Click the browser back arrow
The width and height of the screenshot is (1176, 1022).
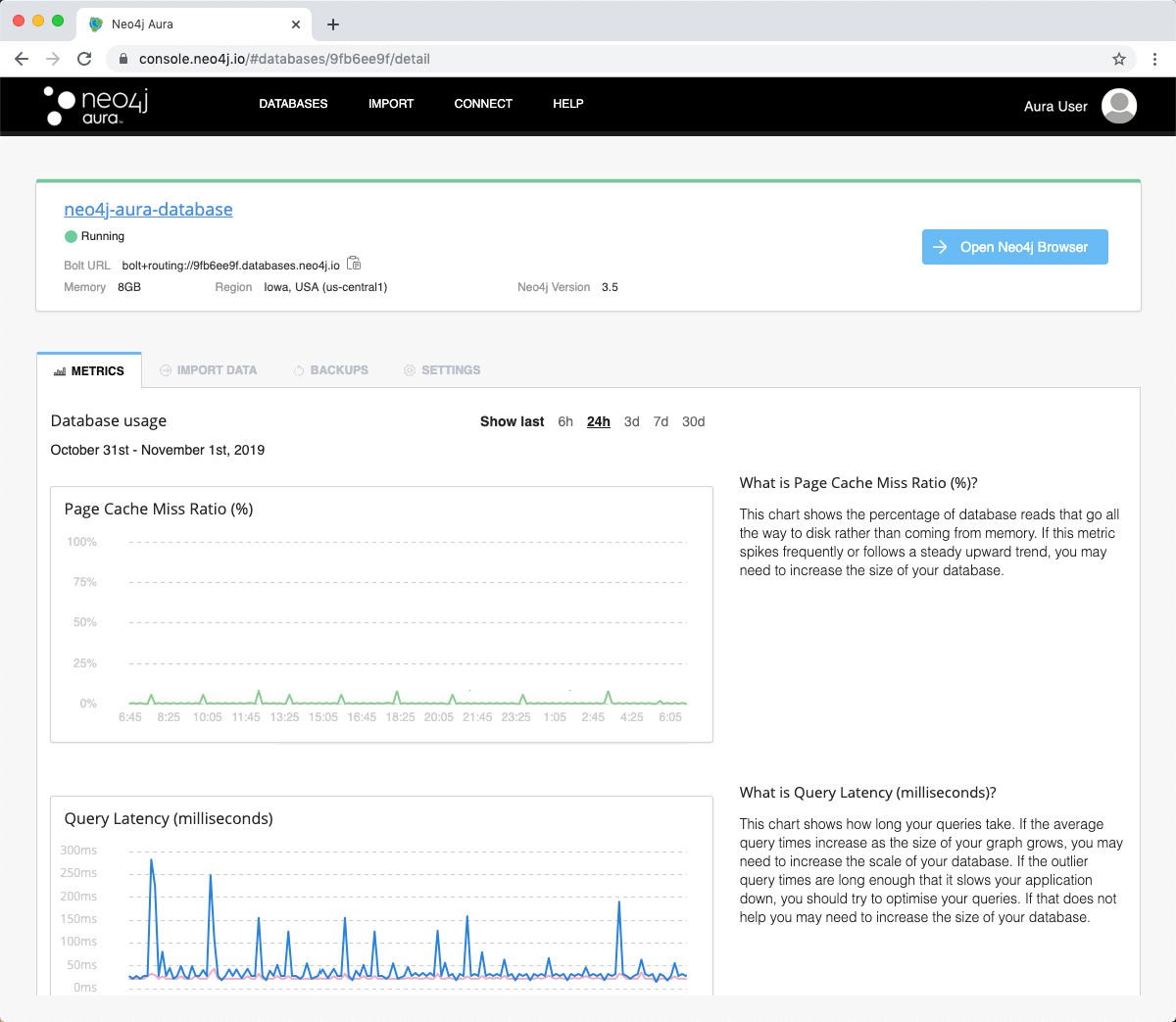click(x=22, y=59)
